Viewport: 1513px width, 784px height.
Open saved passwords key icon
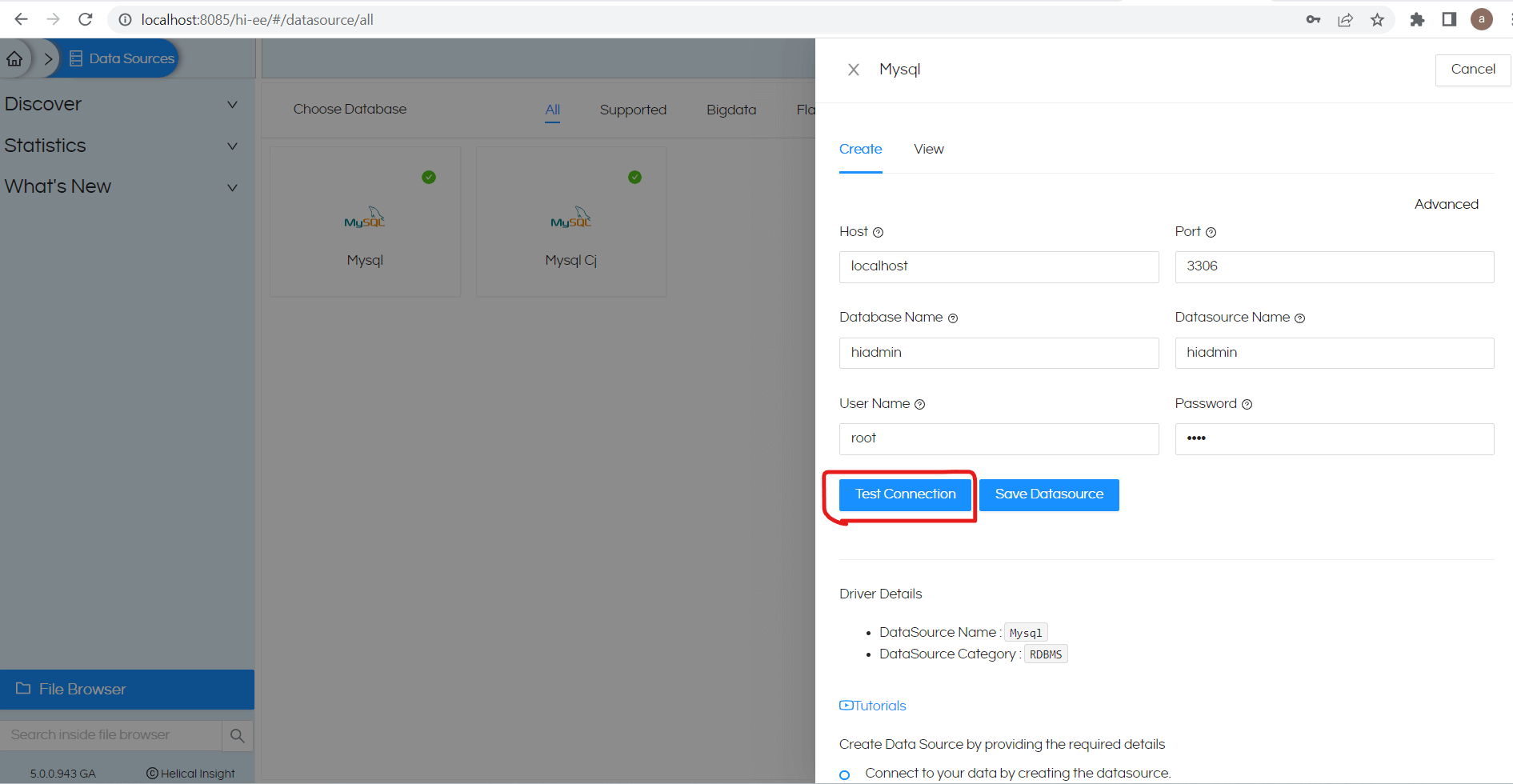coord(1313,20)
